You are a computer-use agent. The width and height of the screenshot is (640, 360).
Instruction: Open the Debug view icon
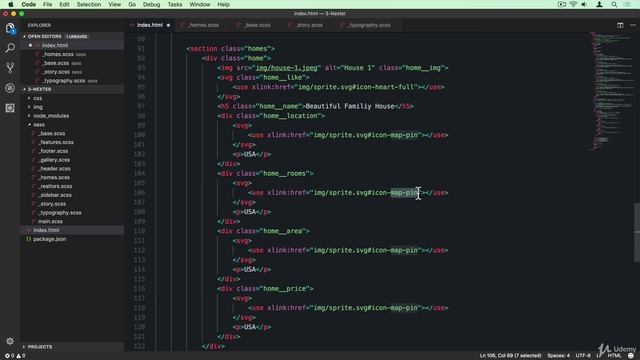click(x=10, y=88)
